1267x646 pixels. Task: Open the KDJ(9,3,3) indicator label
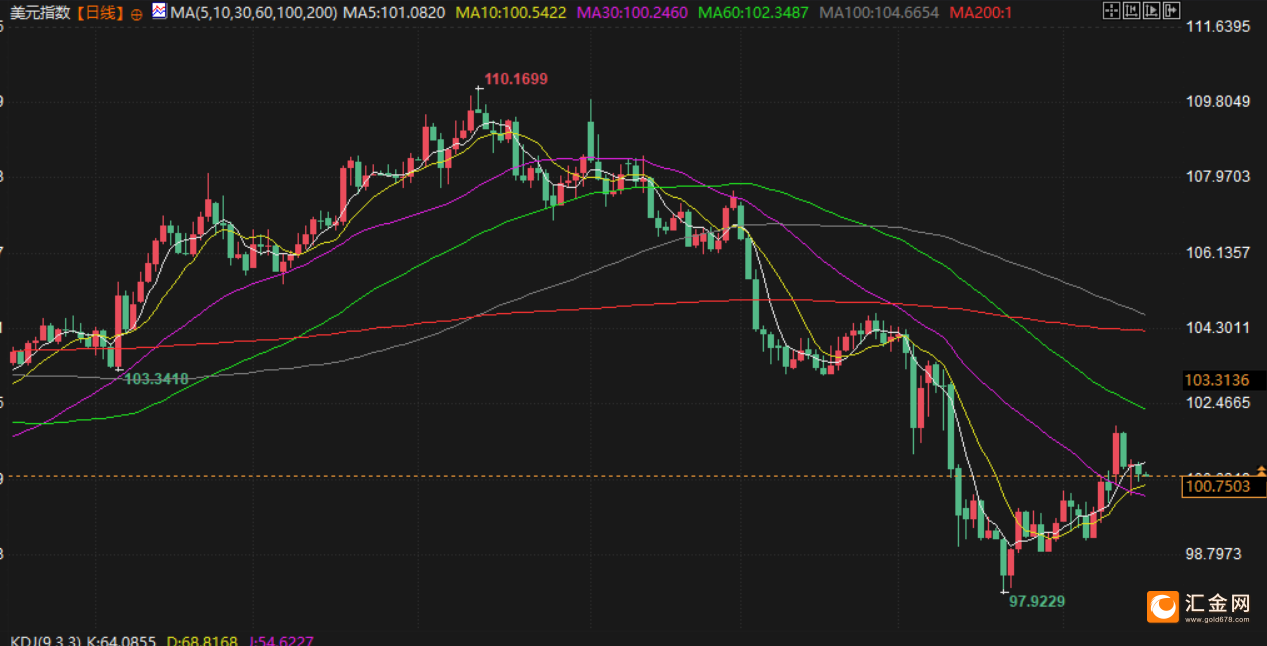click(46, 640)
